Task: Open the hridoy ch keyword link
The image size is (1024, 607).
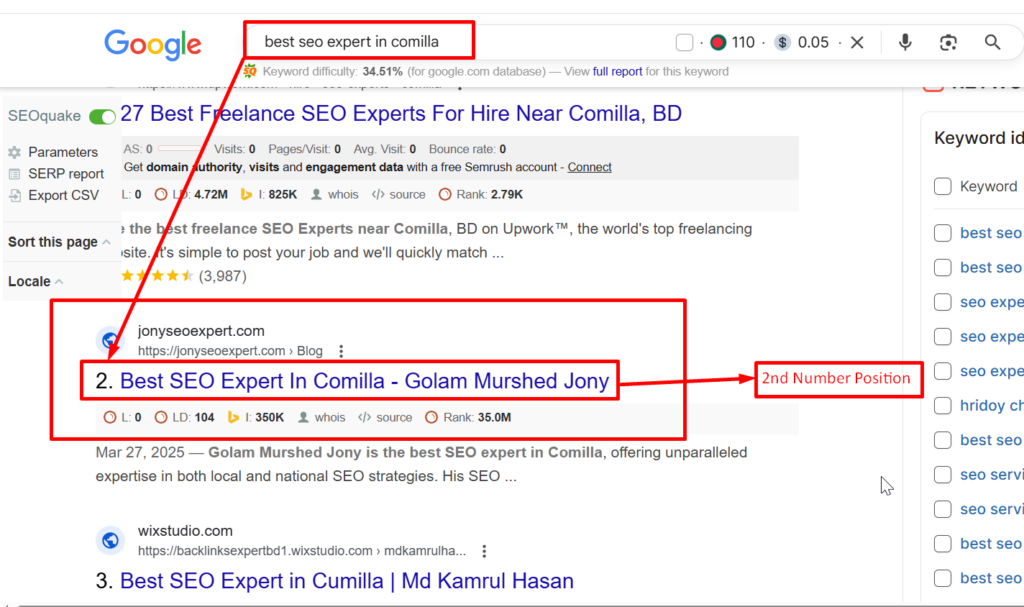Action: point(991,406)
